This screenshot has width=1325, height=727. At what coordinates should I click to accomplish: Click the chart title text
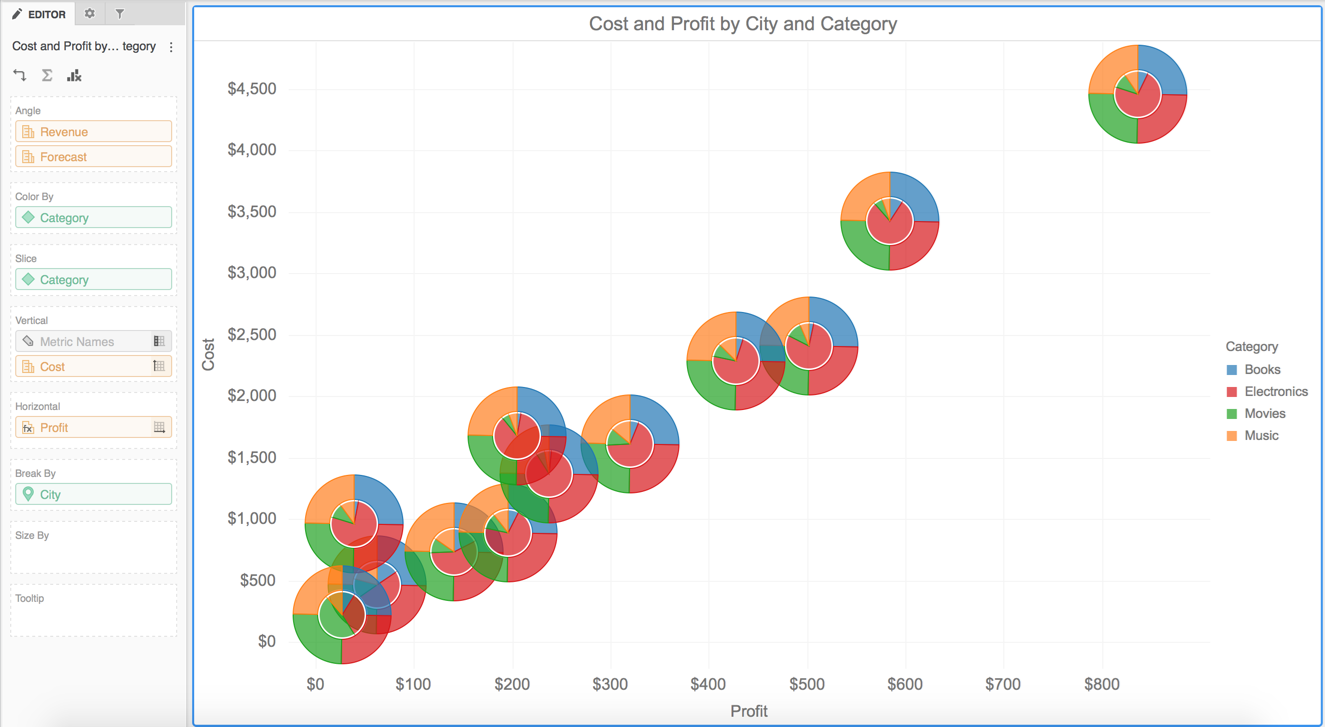click(x=742, y=24)
